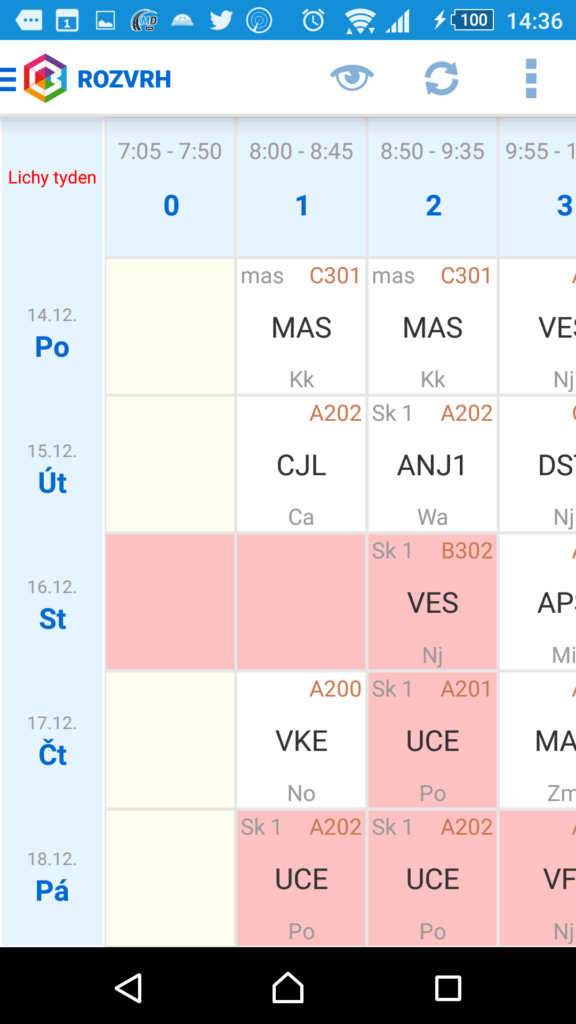Open the three-dot overflow menu
The width and height of the screenshot is (576, 1024).
click(x=531, y=78)
